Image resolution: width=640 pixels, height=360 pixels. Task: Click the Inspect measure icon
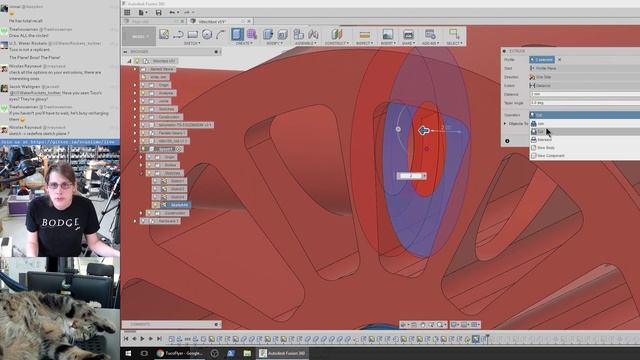(364, 35)
